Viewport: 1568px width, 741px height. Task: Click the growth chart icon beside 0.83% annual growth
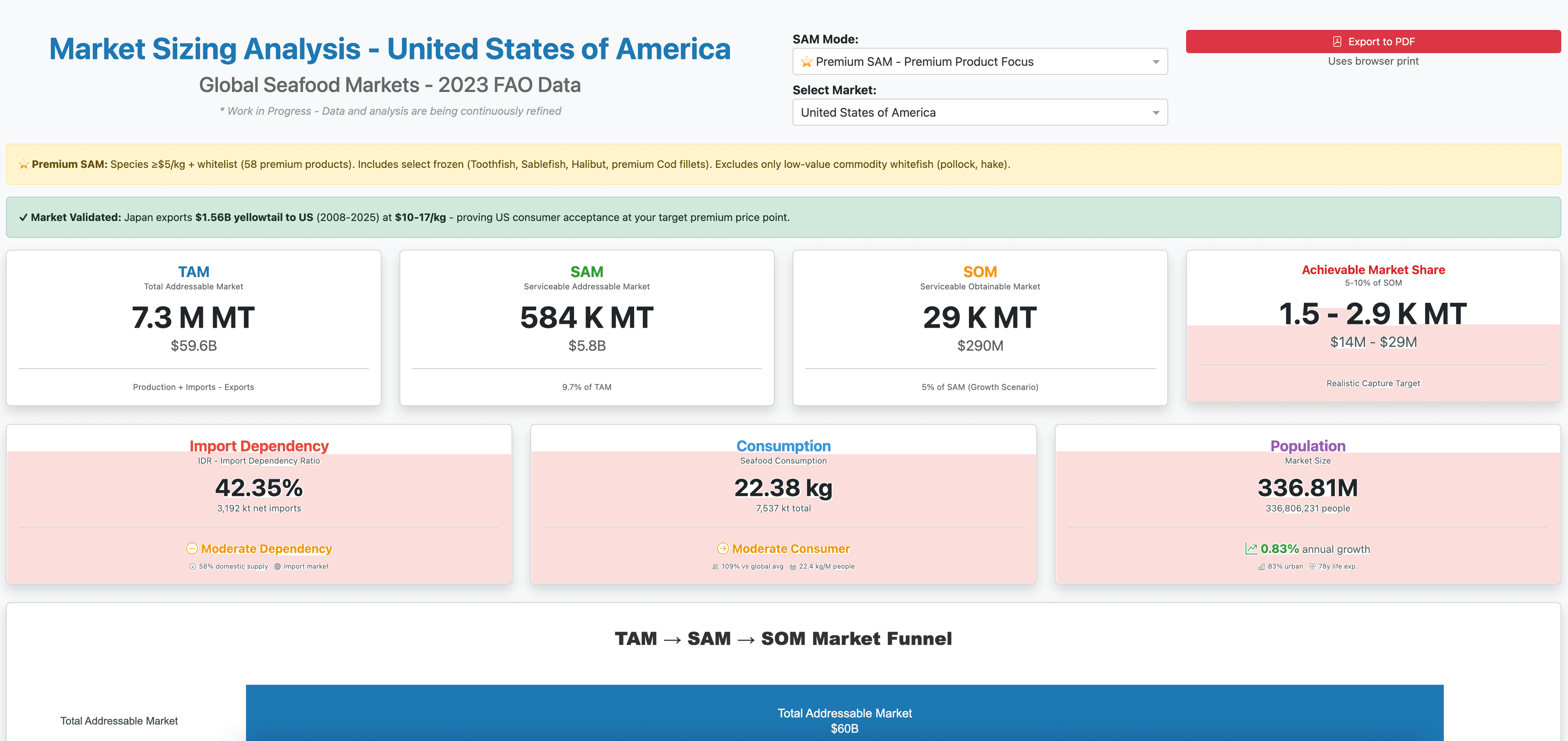1251,549
